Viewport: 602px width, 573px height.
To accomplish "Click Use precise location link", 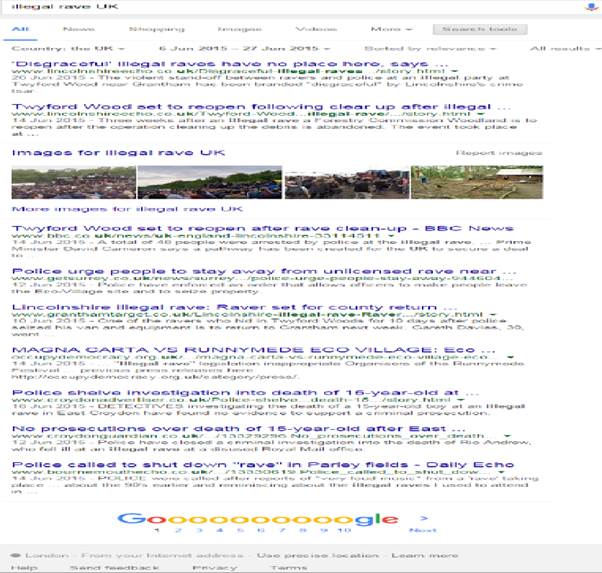I will pos(301,555).
